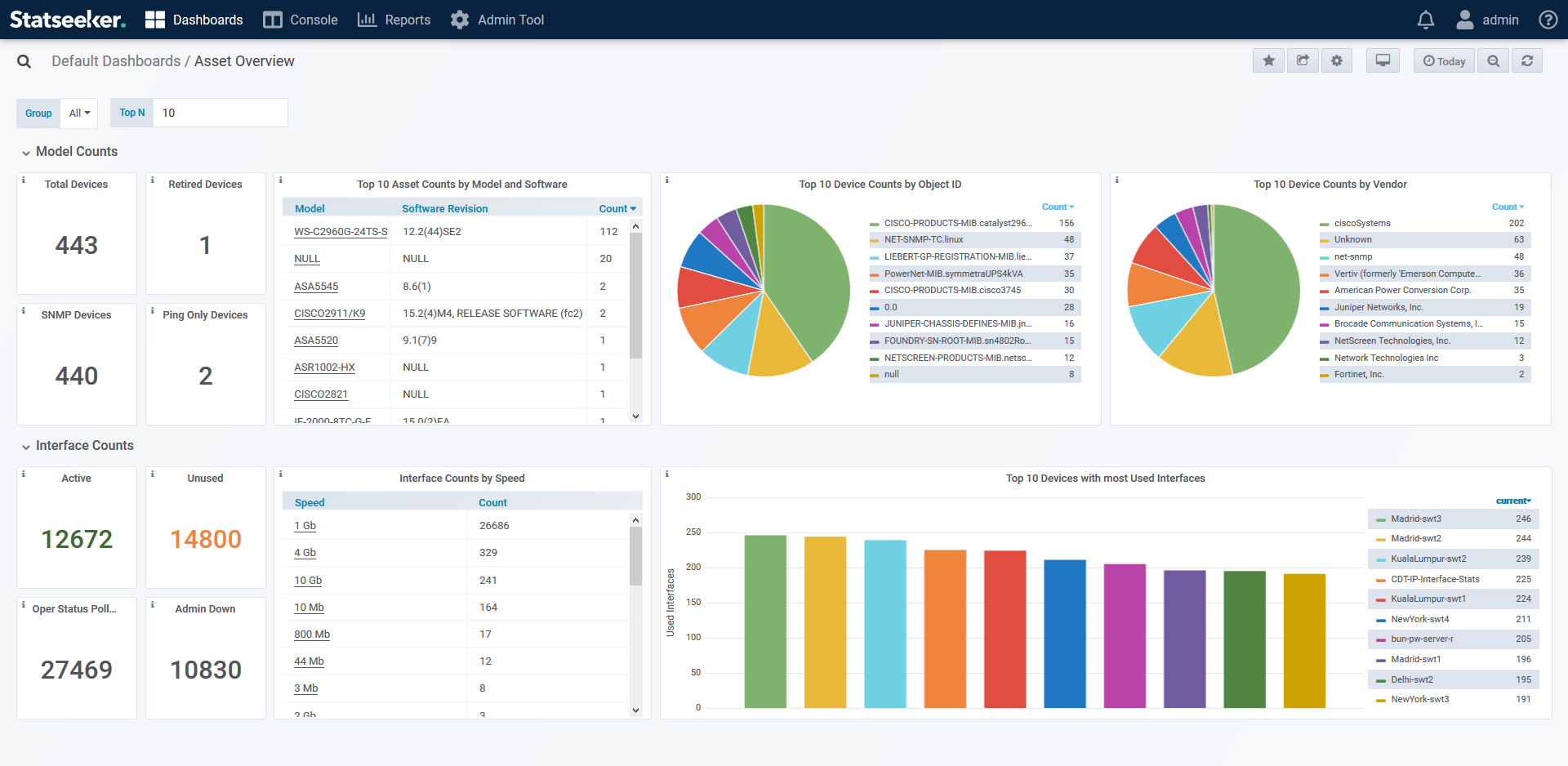
Task: Click info icon on Ping Only Devices panel
Action: 153,310
